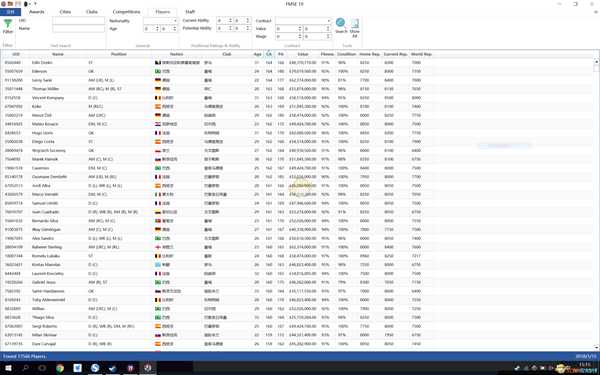Click the vertical scrollbar down arrow

[x=597, y=347]
